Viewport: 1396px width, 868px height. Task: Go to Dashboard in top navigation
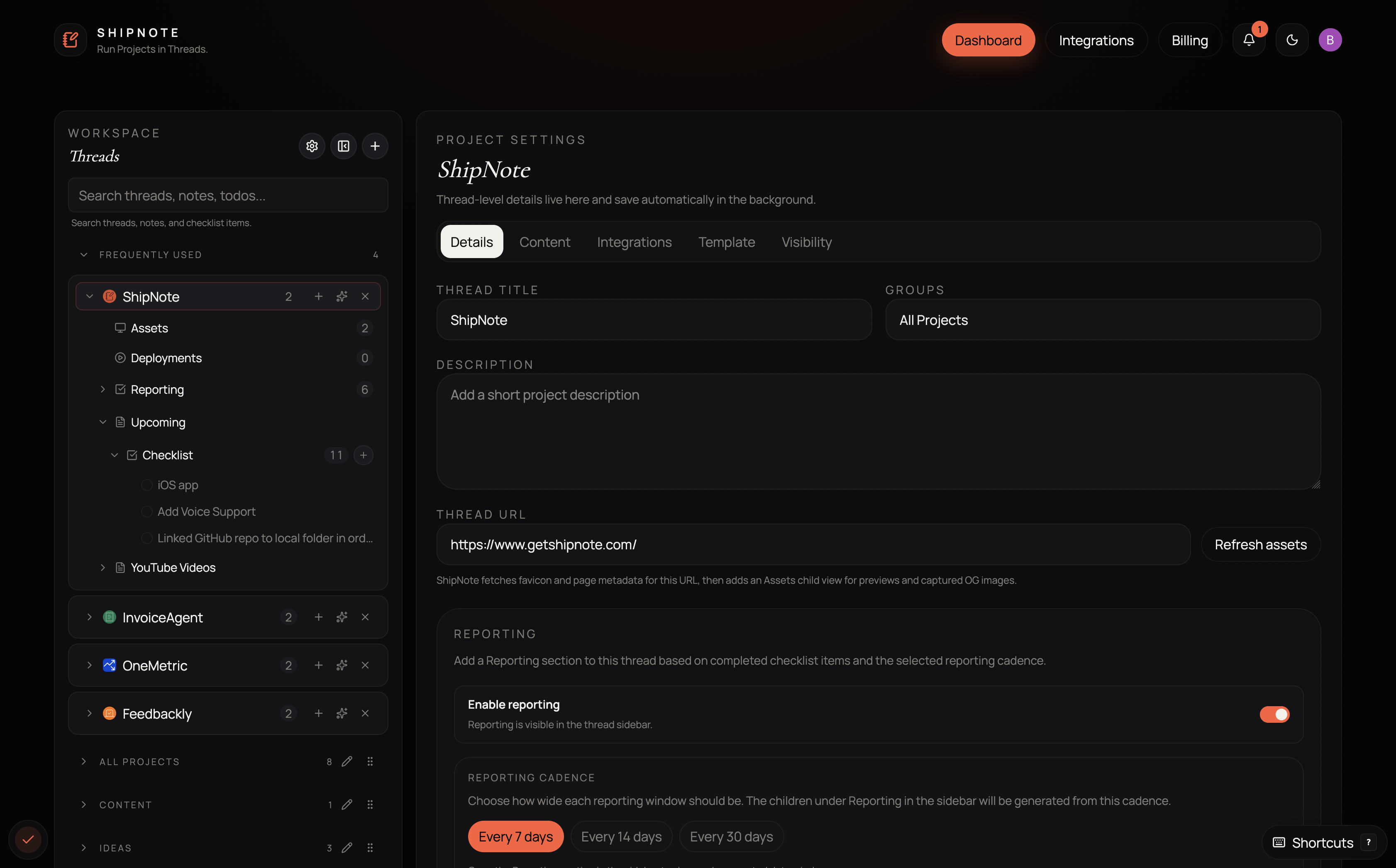(988, 39)
